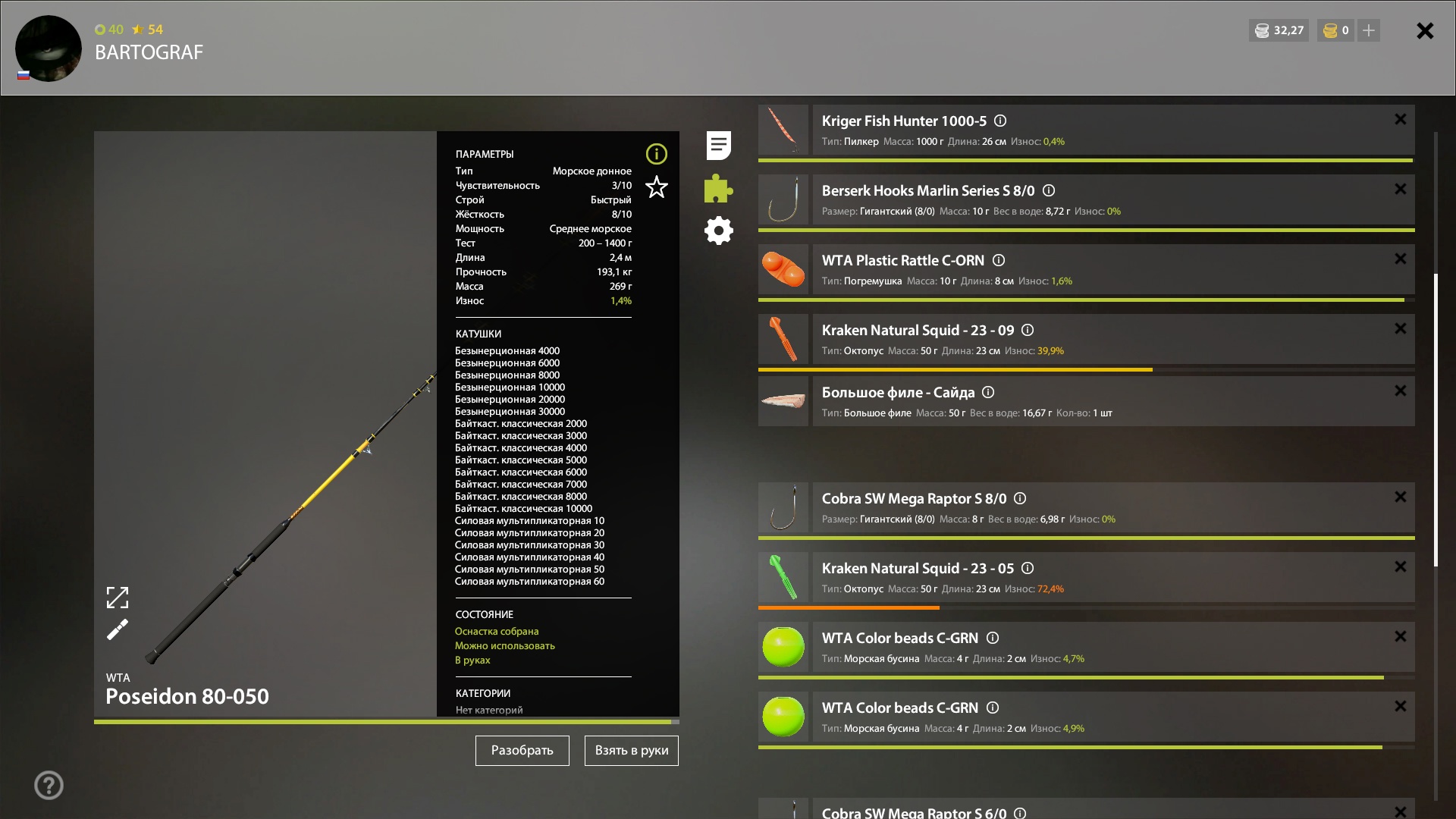Click the BARTOGRAF username

click(149, 52)
